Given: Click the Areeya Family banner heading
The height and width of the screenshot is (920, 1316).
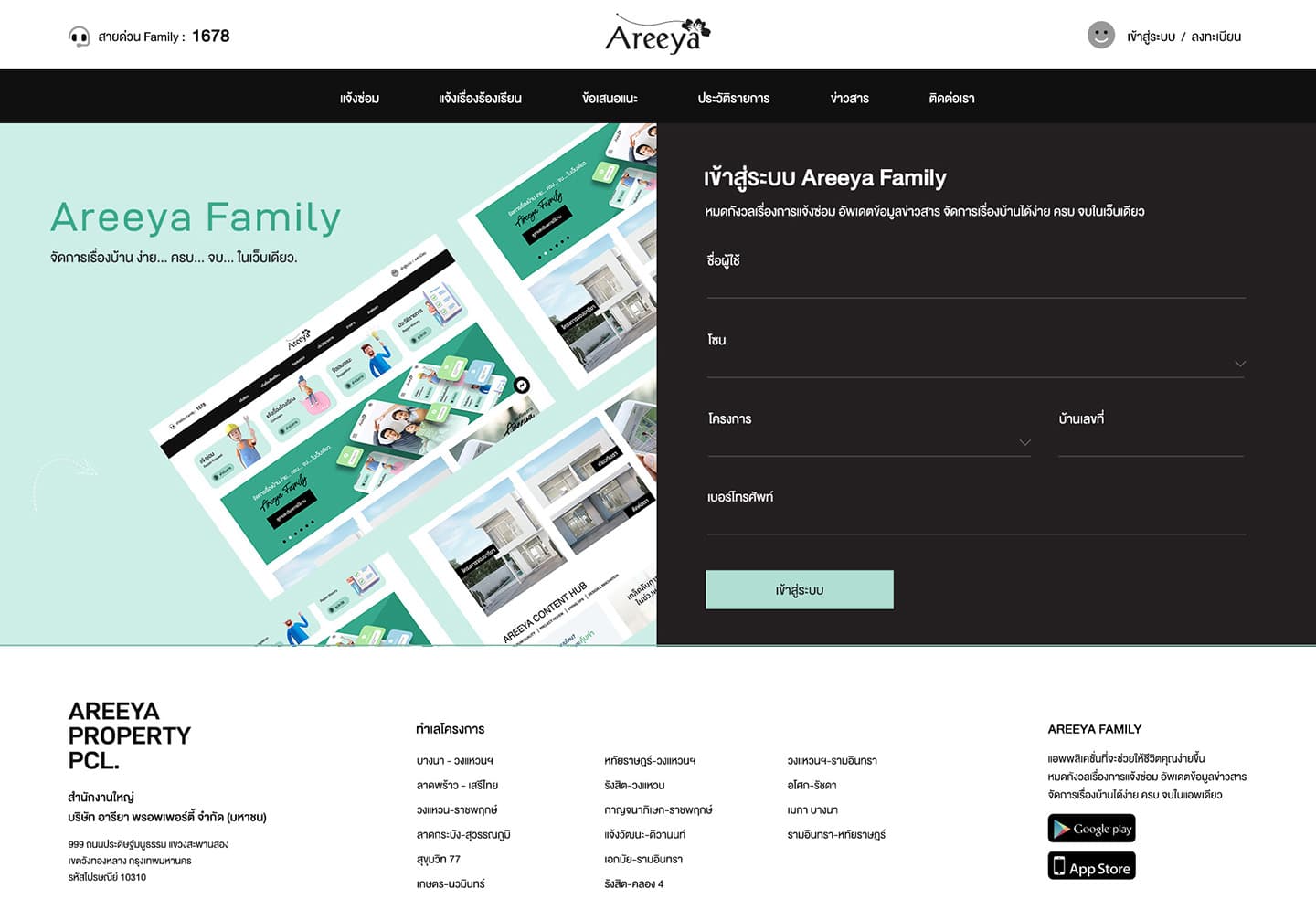Looking at the screenshot, I should 196,217.
